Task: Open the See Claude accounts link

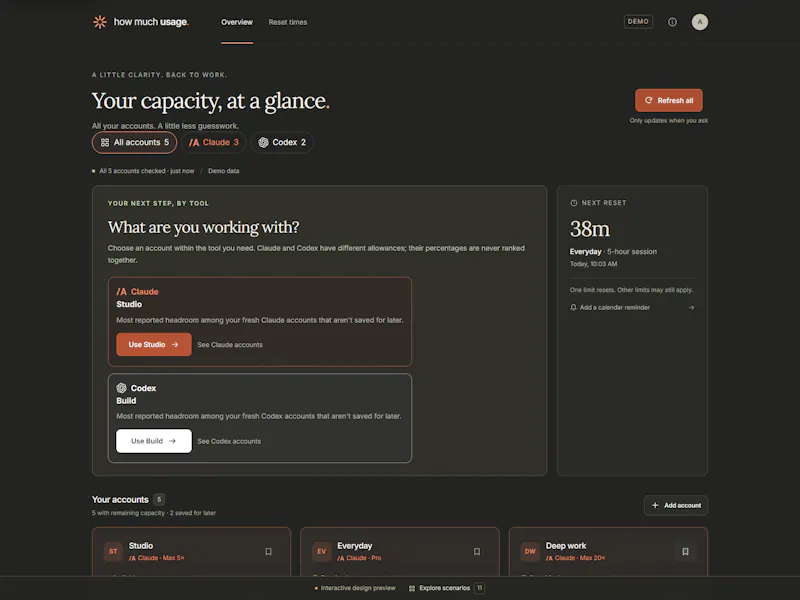Action: 230,345
